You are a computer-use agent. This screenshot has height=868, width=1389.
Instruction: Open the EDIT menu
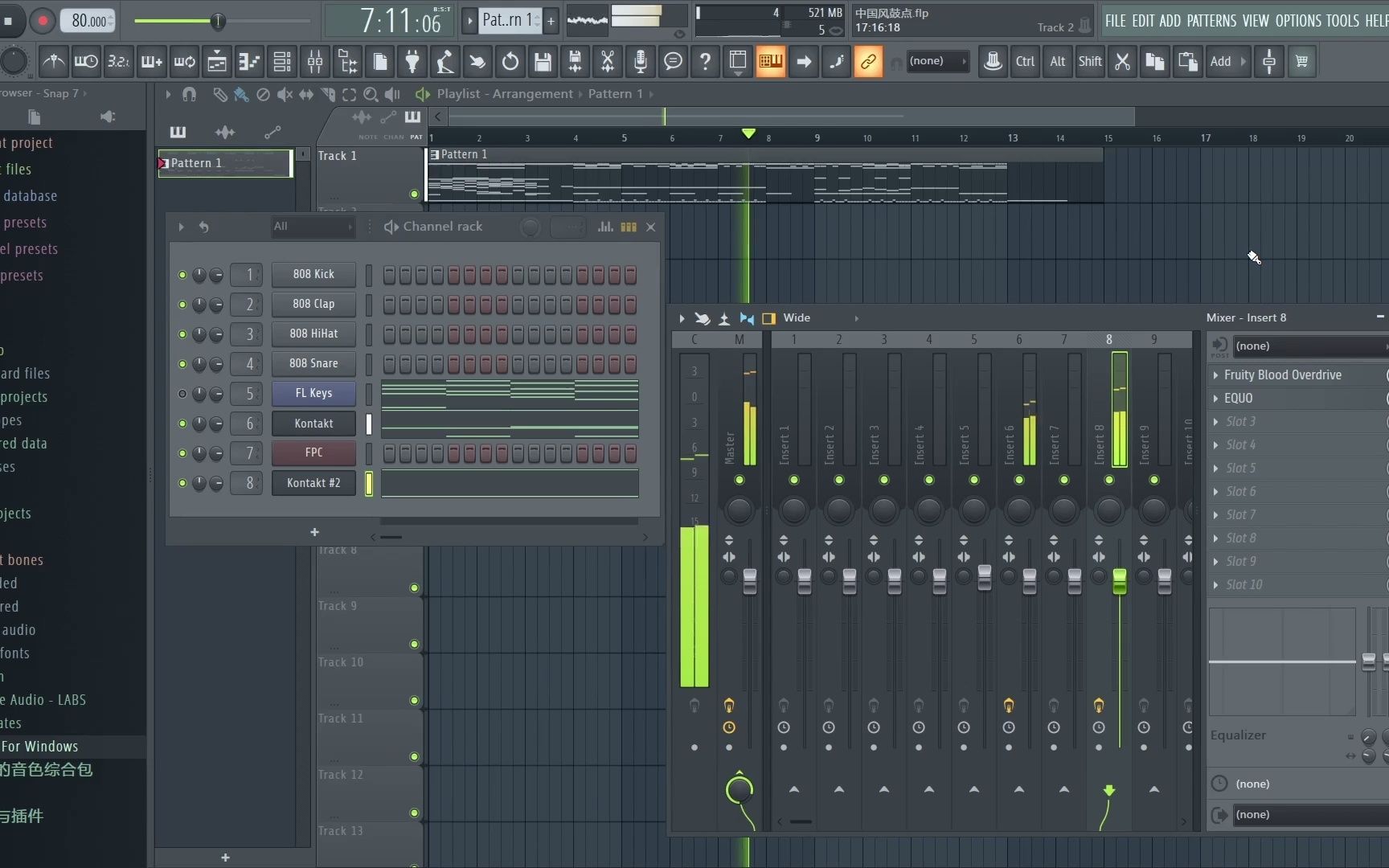1143,21
